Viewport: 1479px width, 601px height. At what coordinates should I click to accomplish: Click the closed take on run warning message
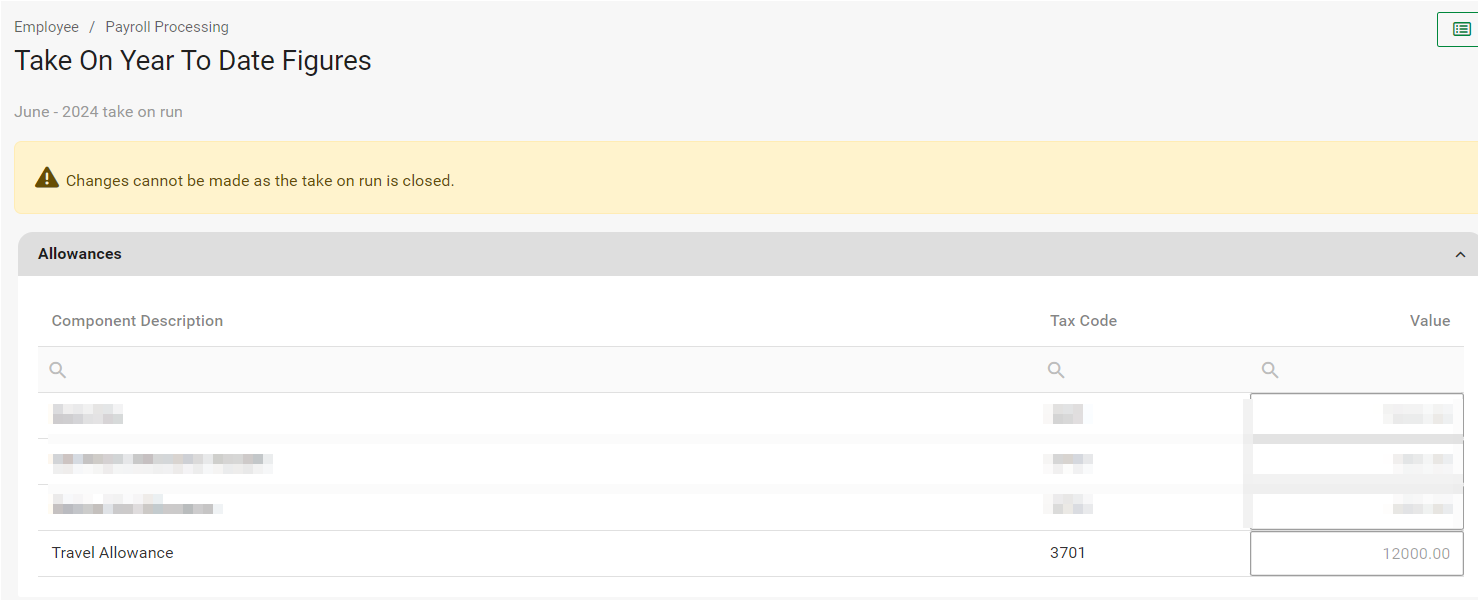tap(260, 181)
